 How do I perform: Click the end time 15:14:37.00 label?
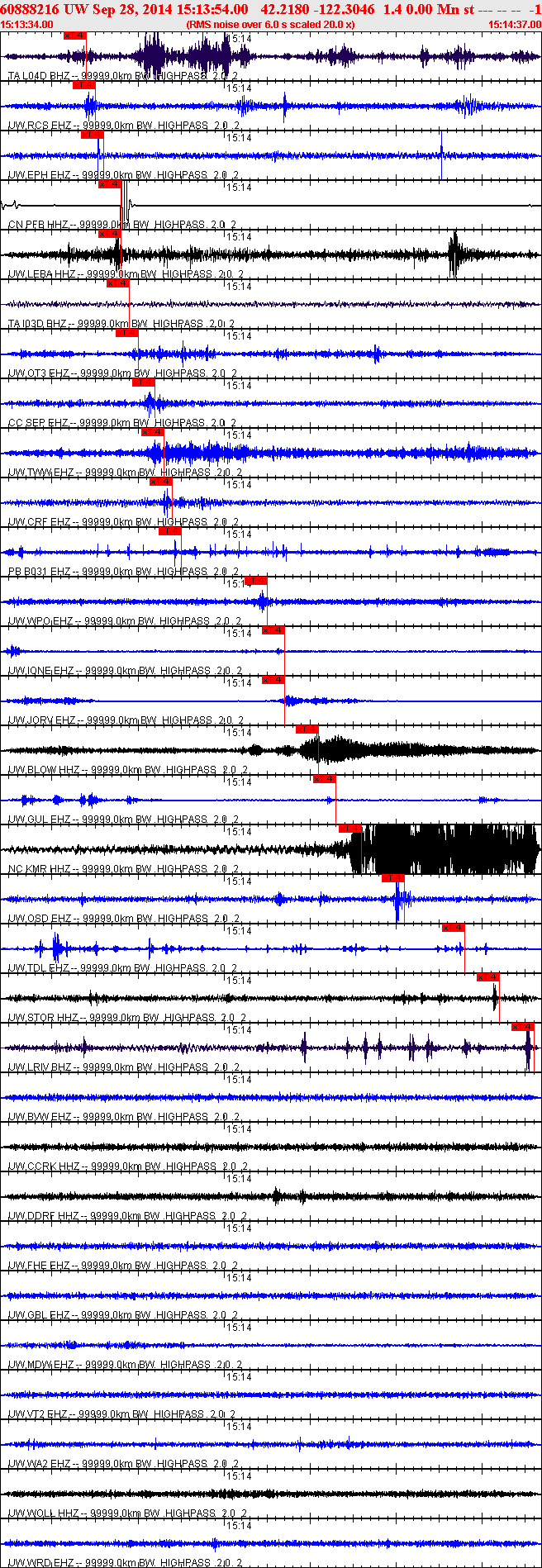pyautogui.click(x=515, y=24)
